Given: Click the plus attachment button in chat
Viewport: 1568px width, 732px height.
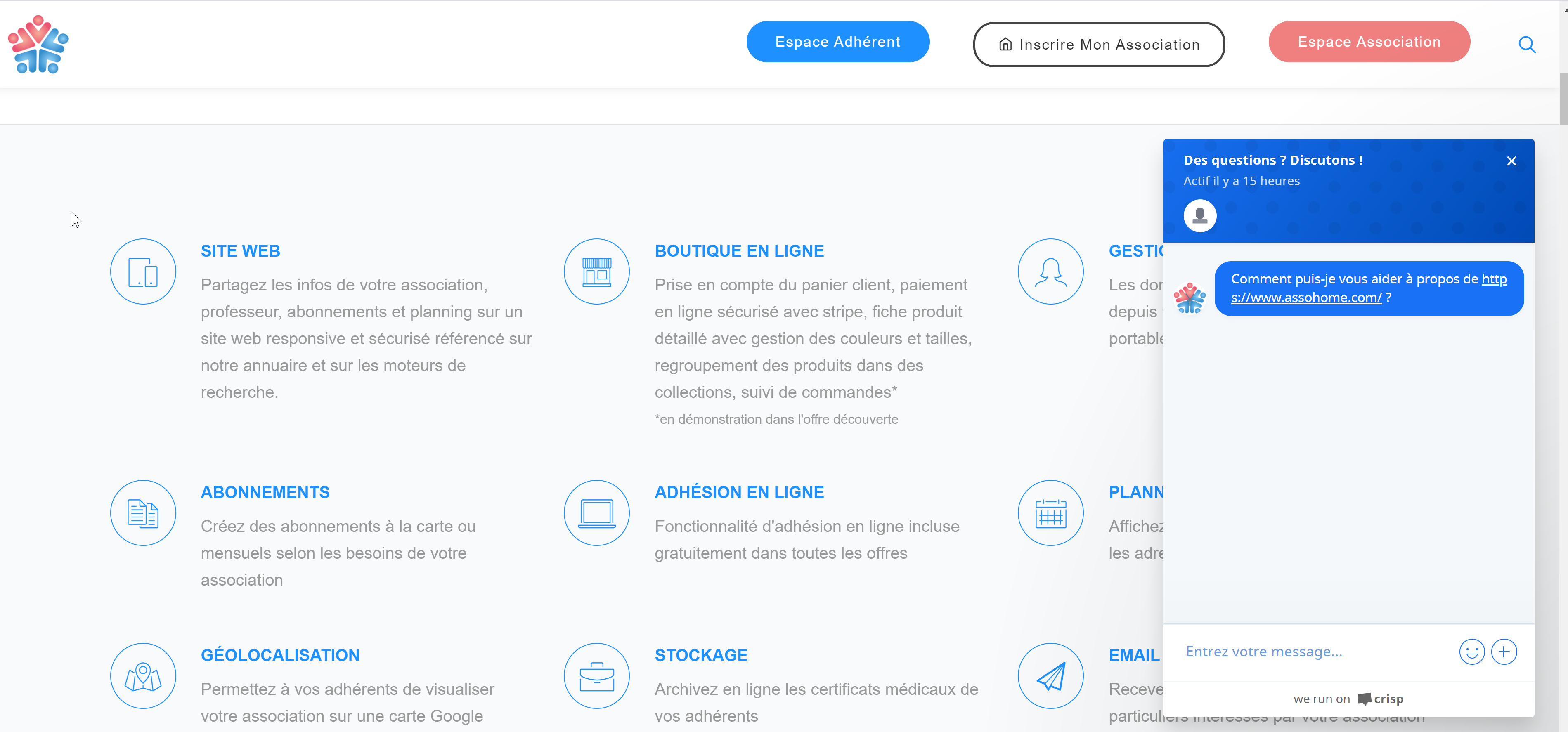Looking at the screenshot, I should tap(1504, 652).
